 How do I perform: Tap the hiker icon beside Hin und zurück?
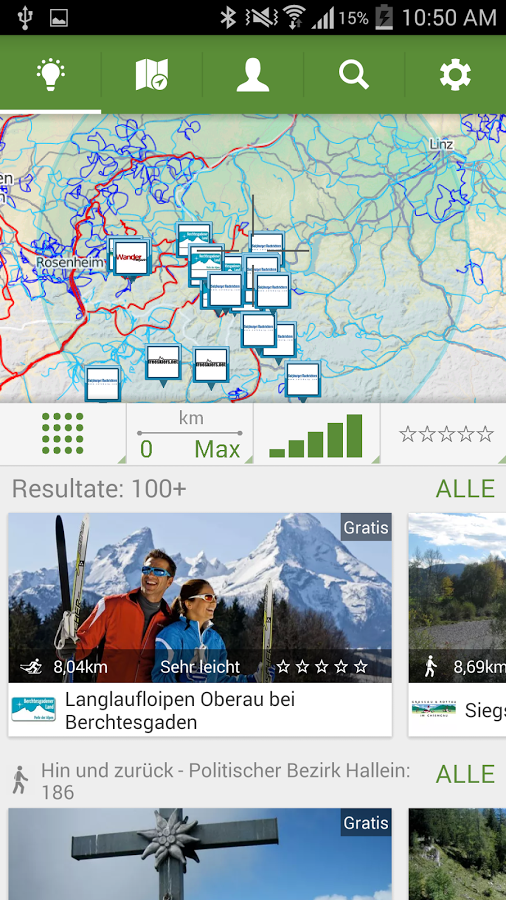point(20,780)
